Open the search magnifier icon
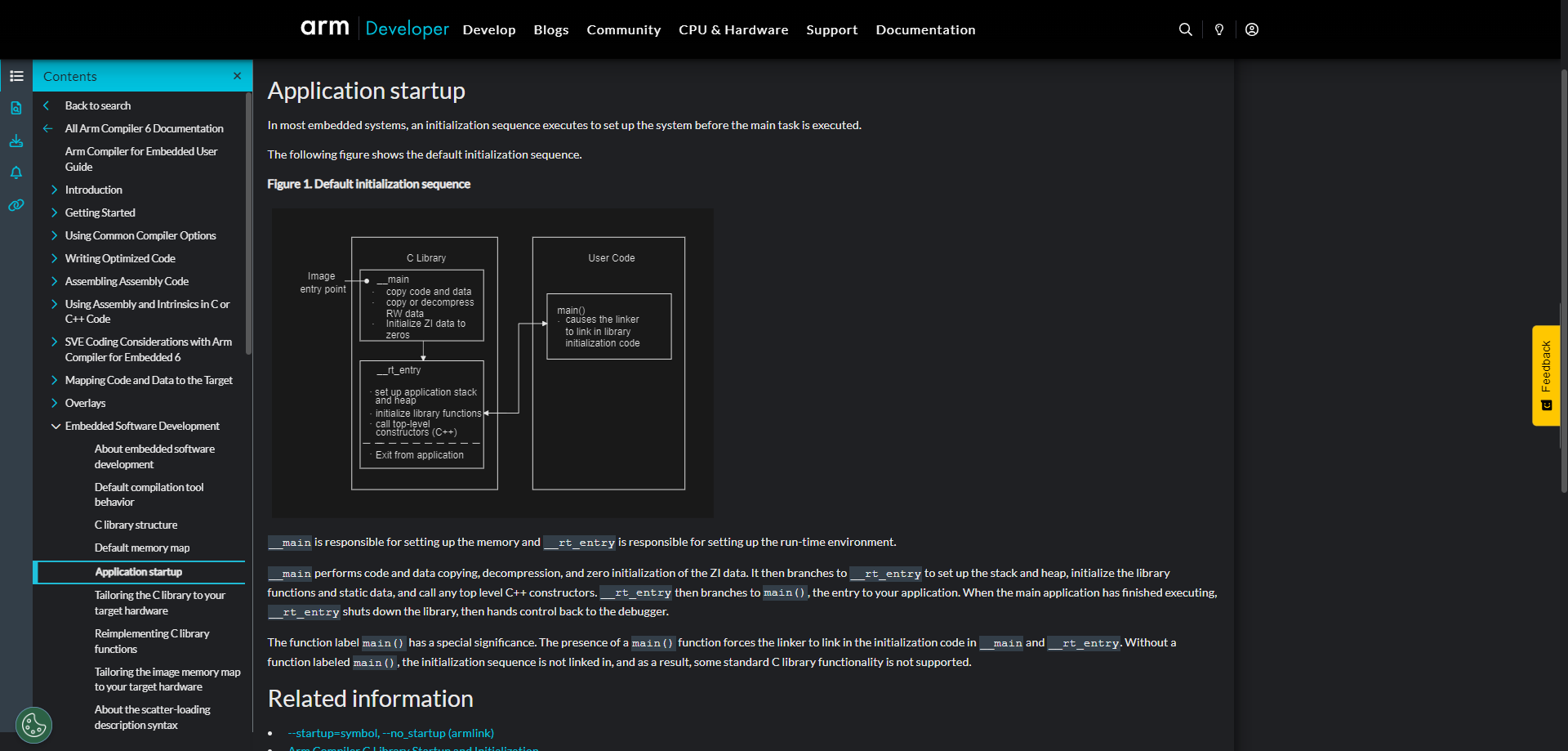The width and height of the screenshot is (1568, 751). click(1186, 29)
